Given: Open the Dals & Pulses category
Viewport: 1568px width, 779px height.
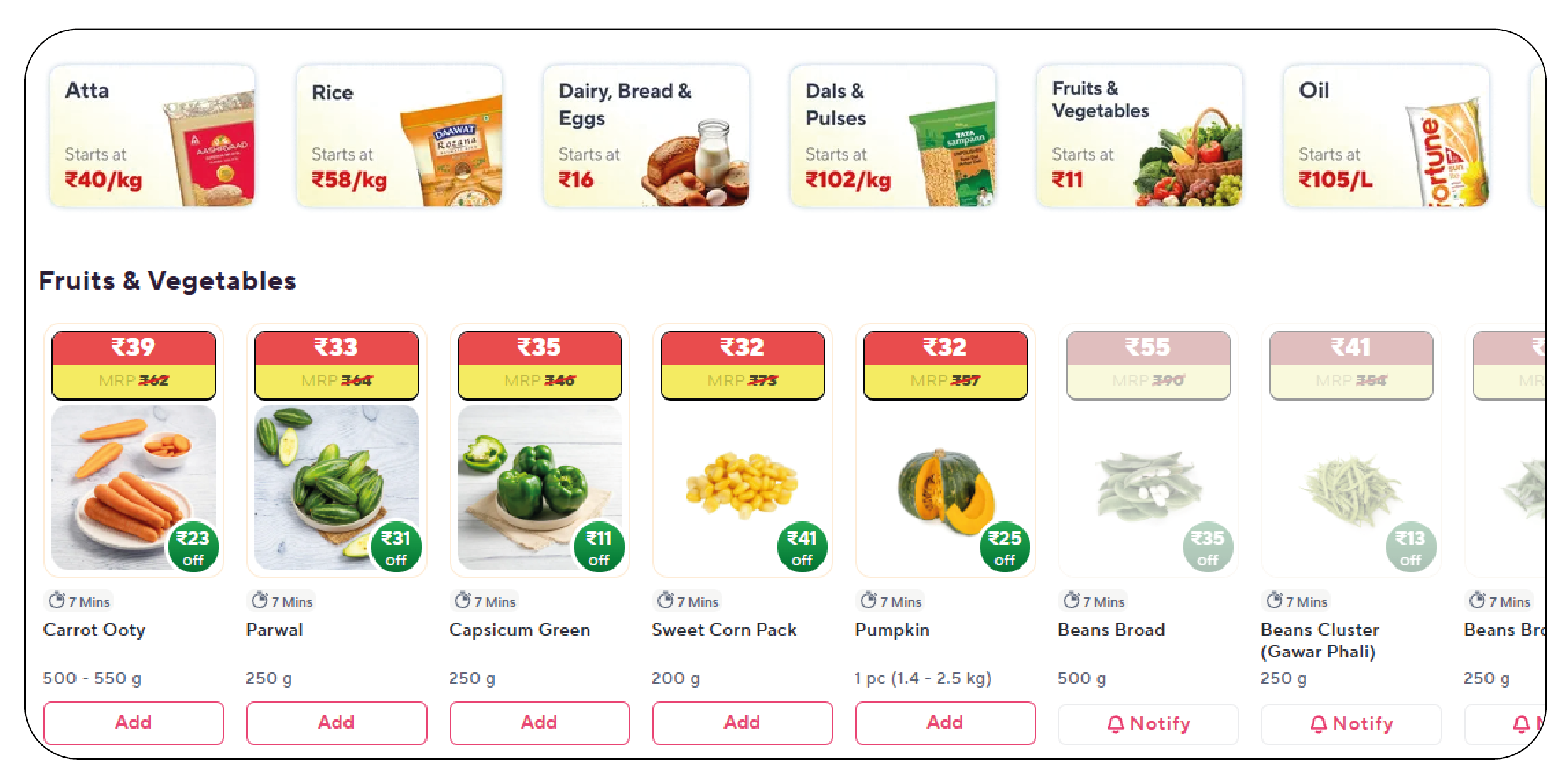Looking at the screenshot, I should click(893, 136).
